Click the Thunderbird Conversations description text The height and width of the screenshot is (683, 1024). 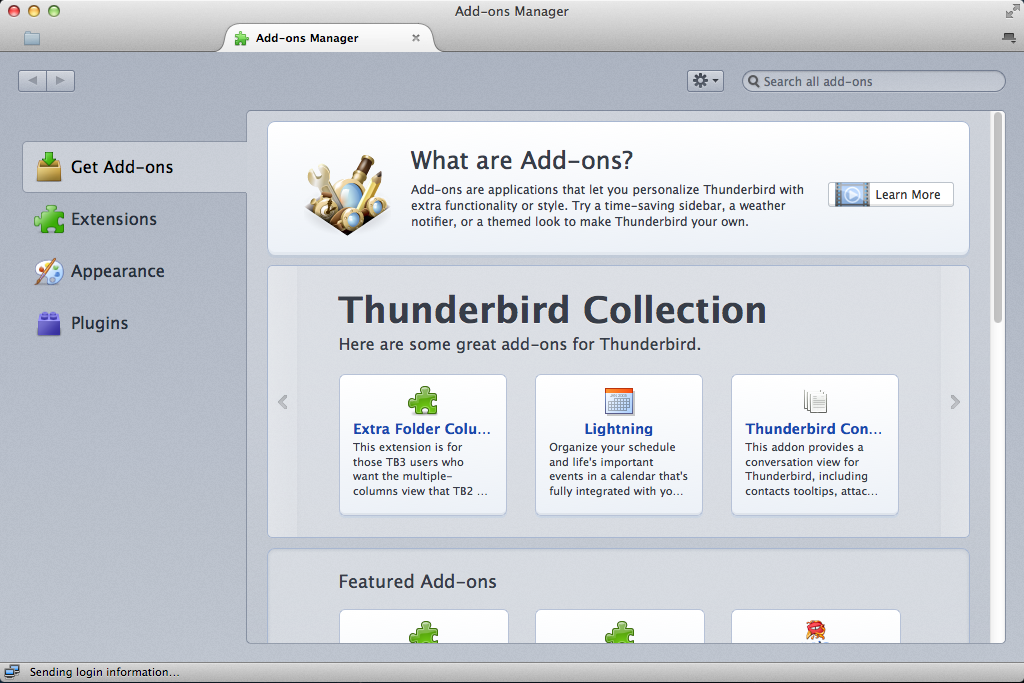[x=812, y=469]
